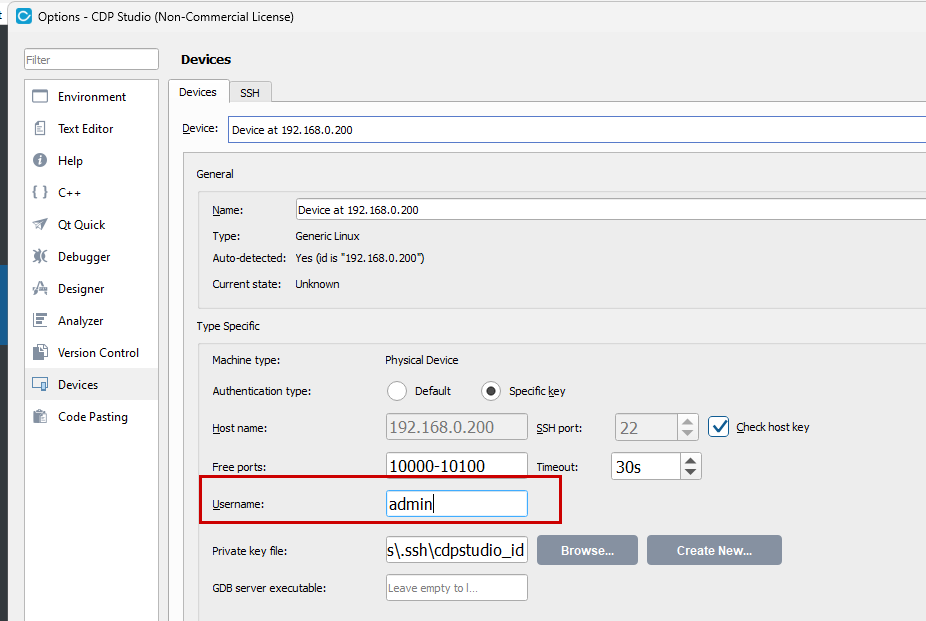This screenshot has height=621, width=926.
Task: Click the Help info circle icon
Action: pos(40,160)
